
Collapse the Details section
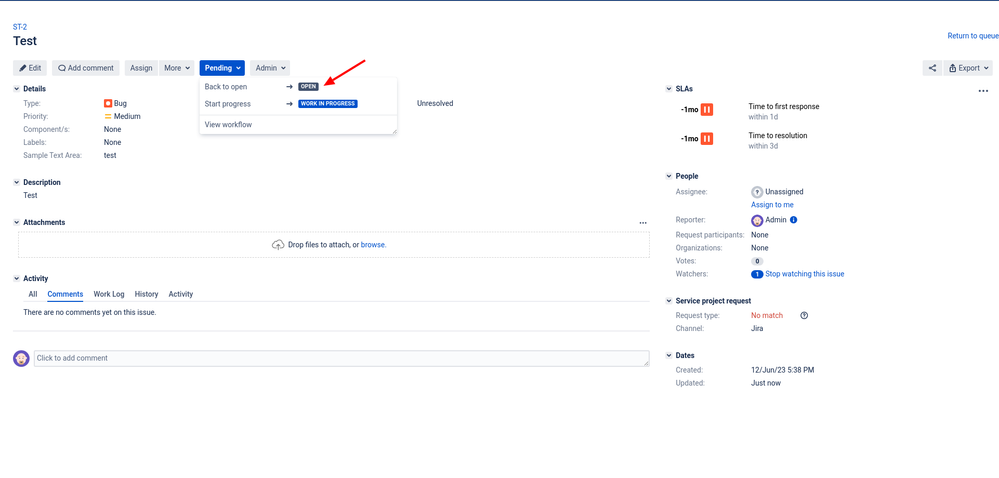[x=16, y=89]
